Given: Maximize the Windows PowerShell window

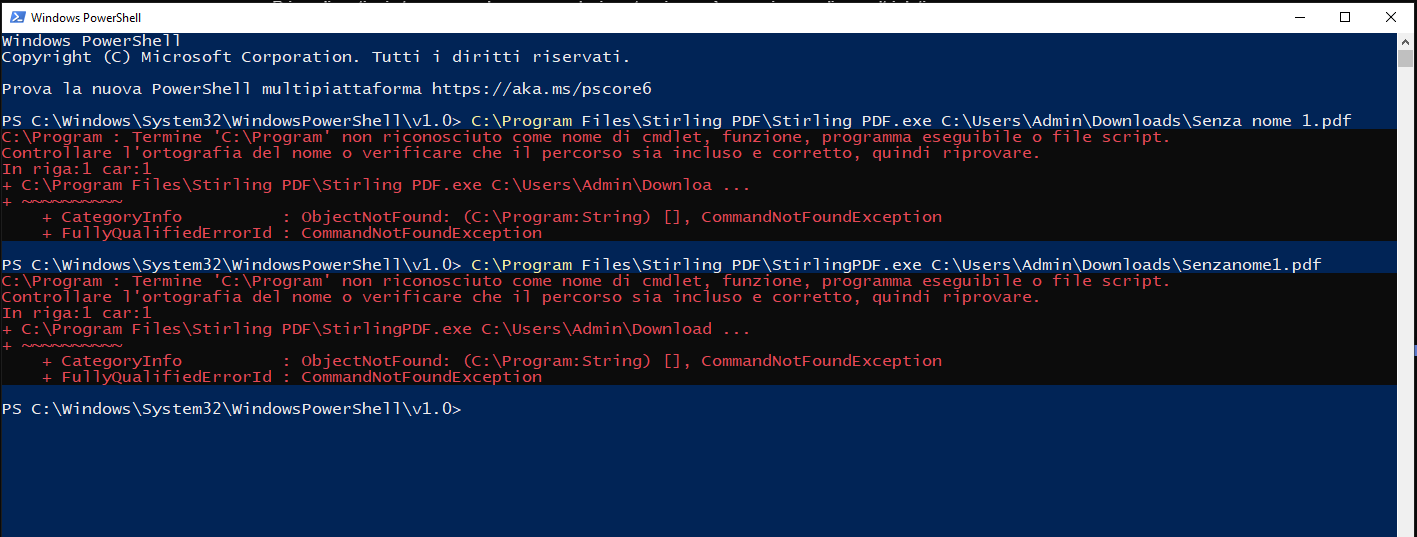Looking at the screenshot, I should (1345, 17).
